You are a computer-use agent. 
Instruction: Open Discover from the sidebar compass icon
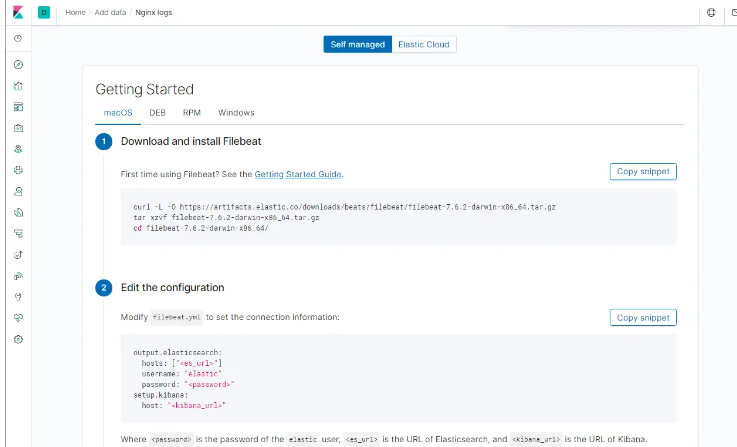coord(18,64)
